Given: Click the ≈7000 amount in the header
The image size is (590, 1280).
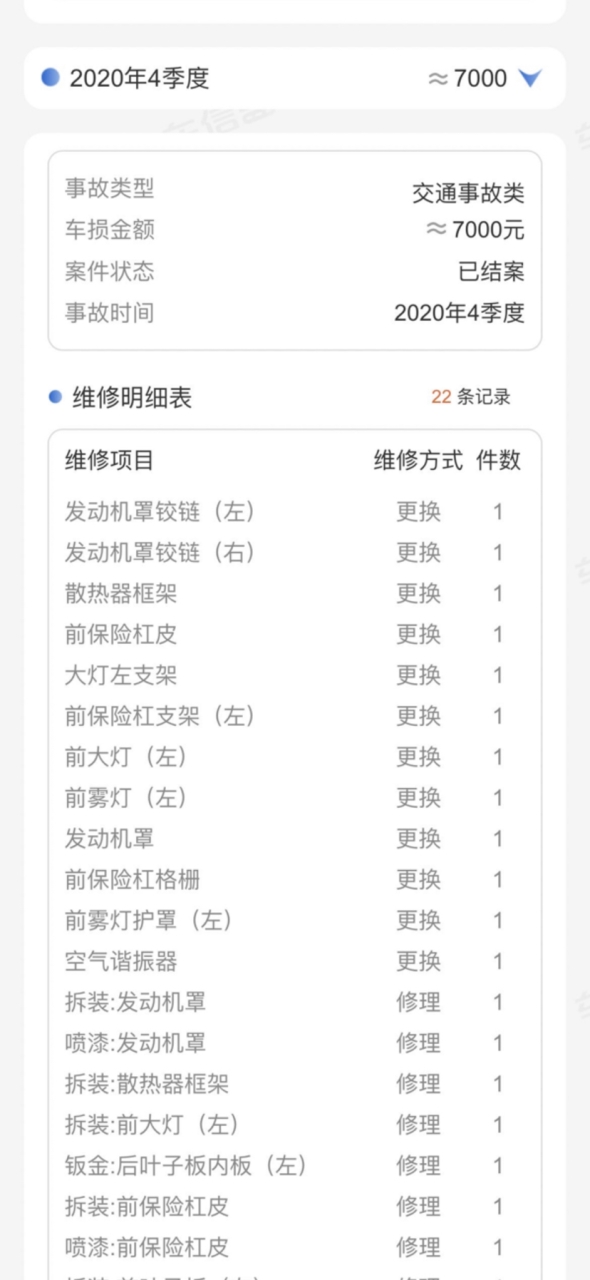Looking at the screenshot, I should point(467,78).
